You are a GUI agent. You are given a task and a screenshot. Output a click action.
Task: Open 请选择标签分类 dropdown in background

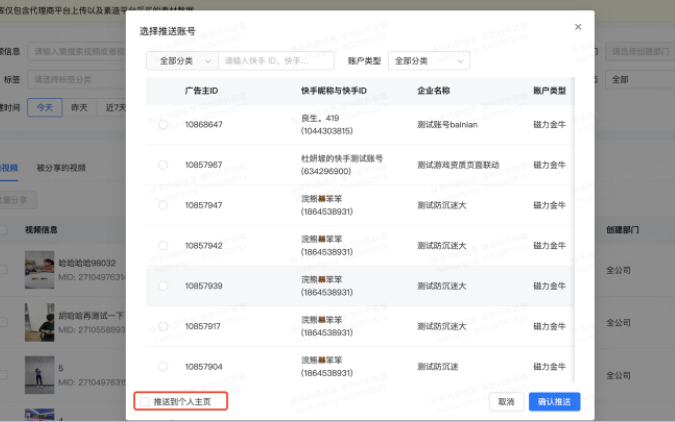coord(77,80)
